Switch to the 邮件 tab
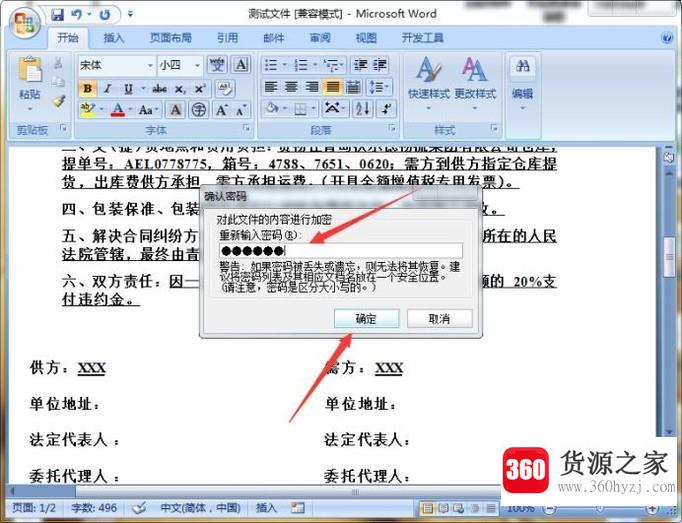 pos(274,38)
